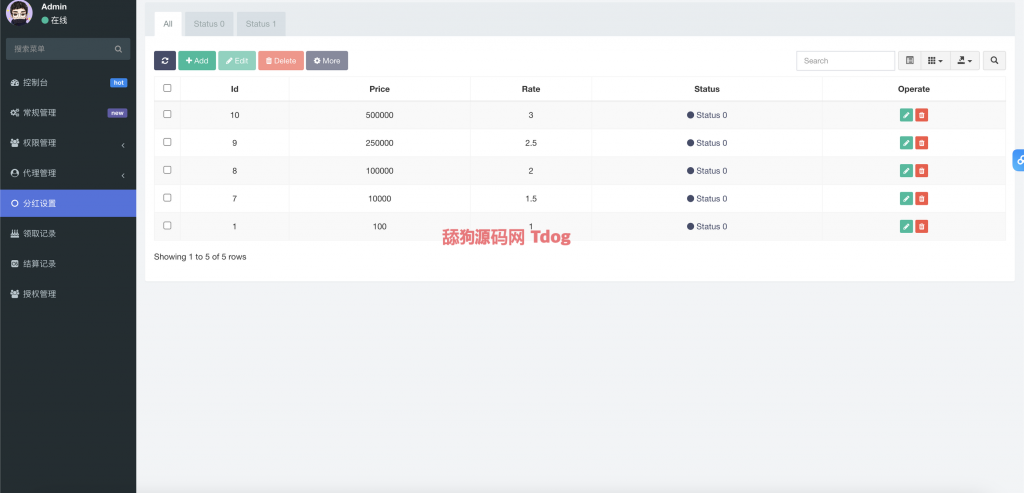The height and width of the screenshot is (493, 1024).
Task: Click the table Search input field
Action: pyautogui.click(x=845, y=61)
